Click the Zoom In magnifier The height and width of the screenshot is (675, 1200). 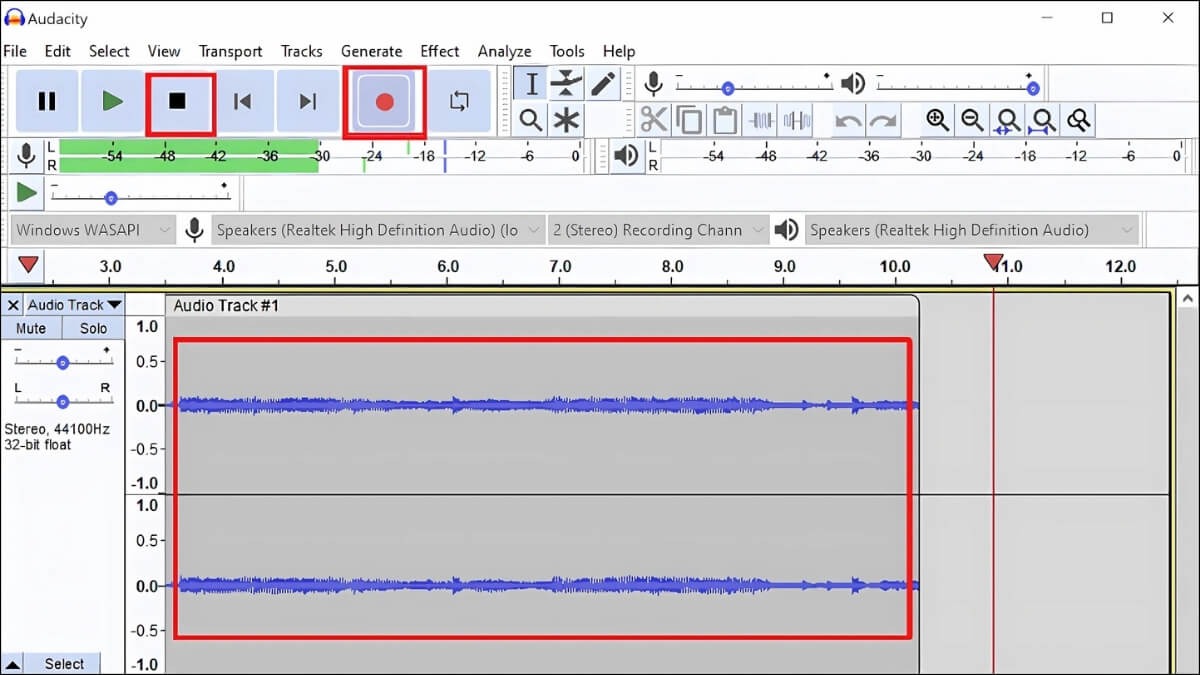pyautogui.click(x=937, y=121)
